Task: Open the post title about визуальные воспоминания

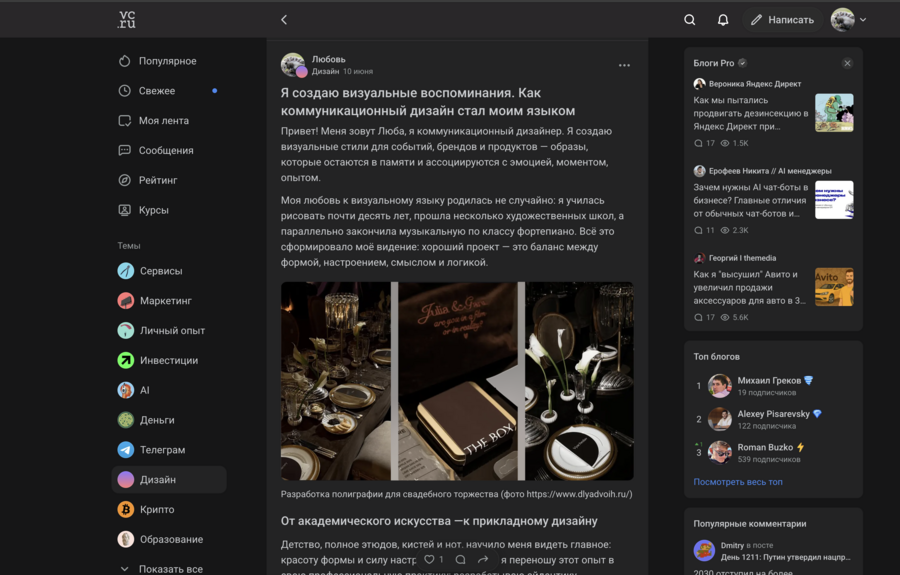Action: tap(428, 102)
